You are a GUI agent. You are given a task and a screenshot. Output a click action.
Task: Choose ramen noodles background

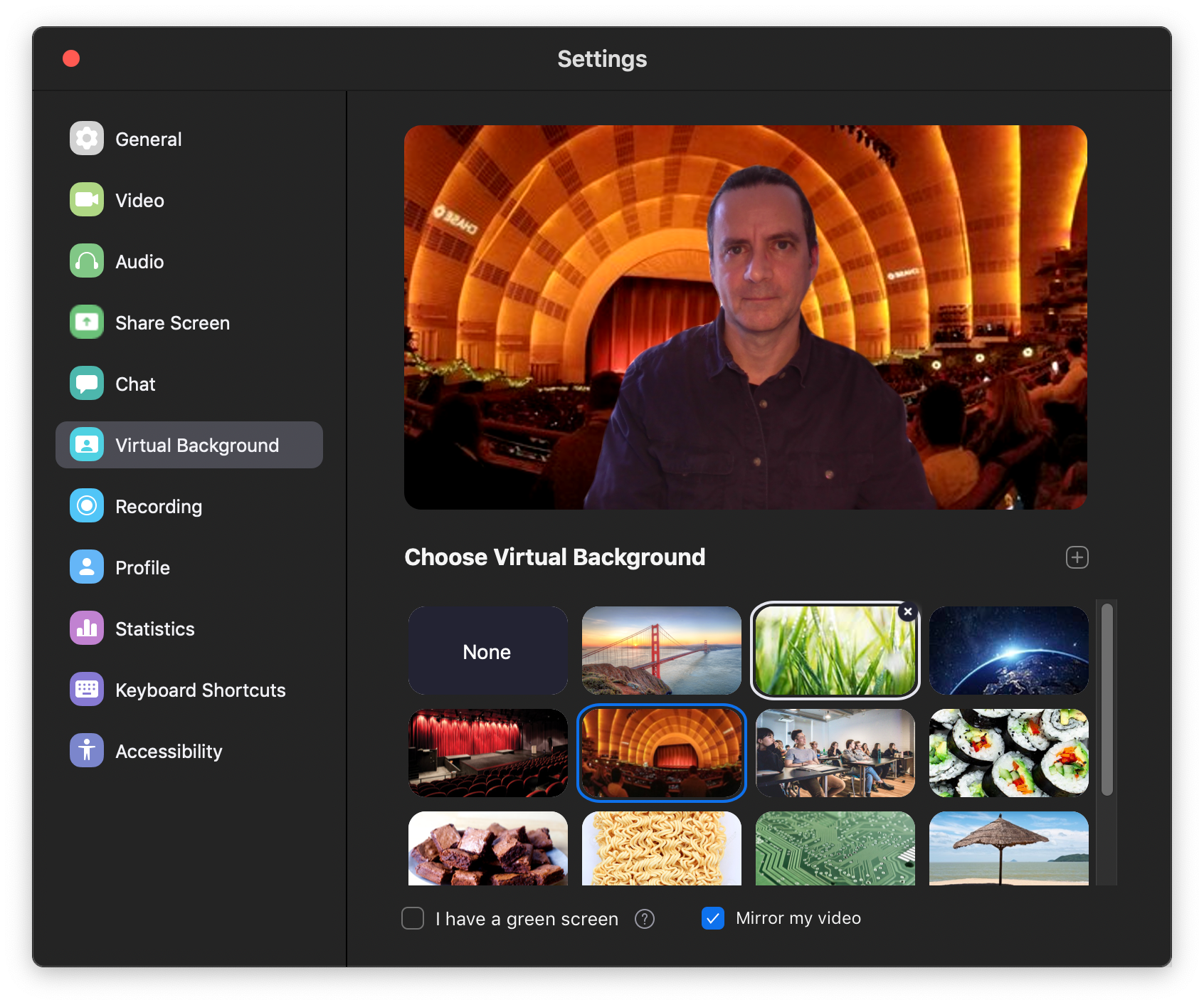pyautogui.click(x=662, y=848)
